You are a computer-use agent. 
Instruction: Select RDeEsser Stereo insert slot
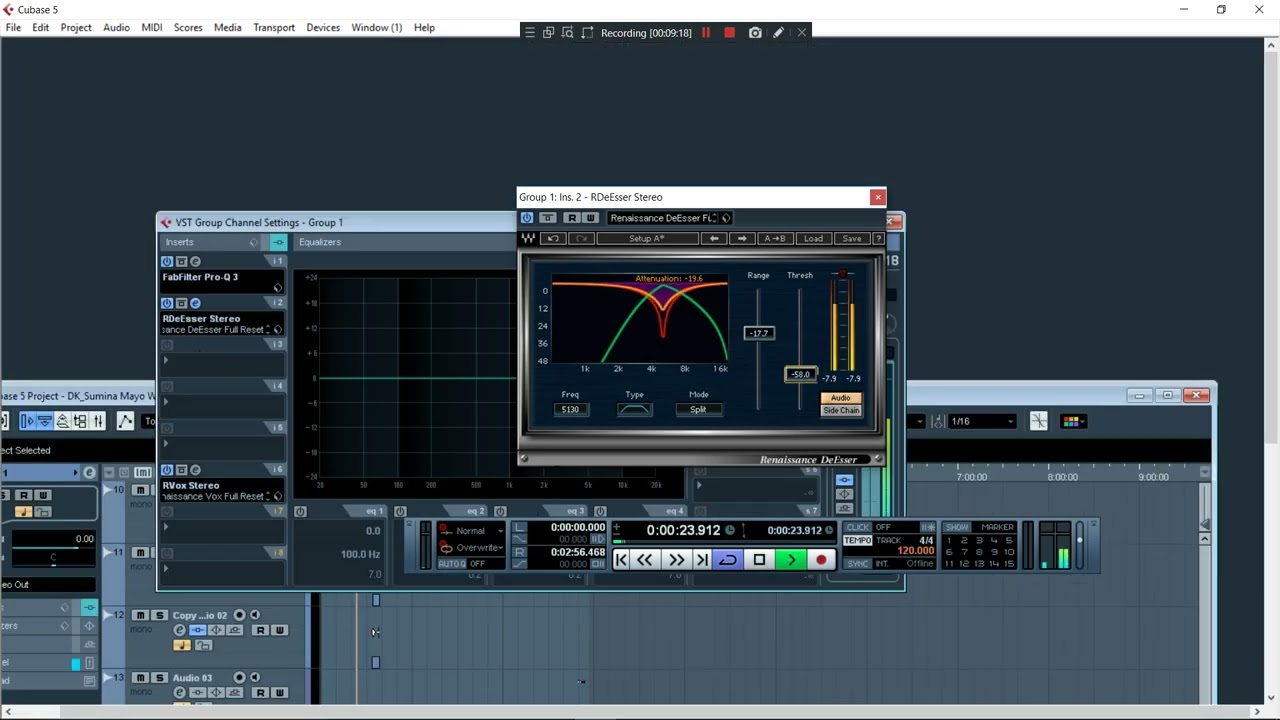click(222, 324)
